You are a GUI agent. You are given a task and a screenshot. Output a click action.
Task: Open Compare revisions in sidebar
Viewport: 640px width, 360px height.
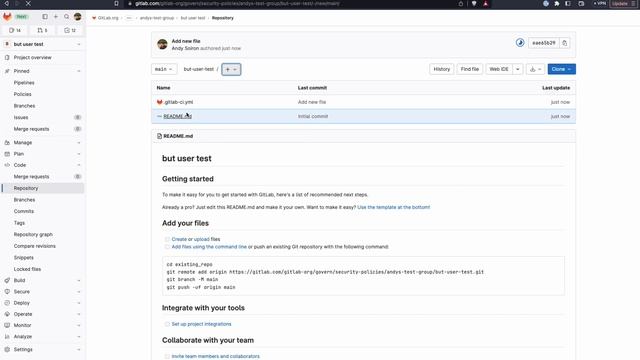tap(43, 246)
